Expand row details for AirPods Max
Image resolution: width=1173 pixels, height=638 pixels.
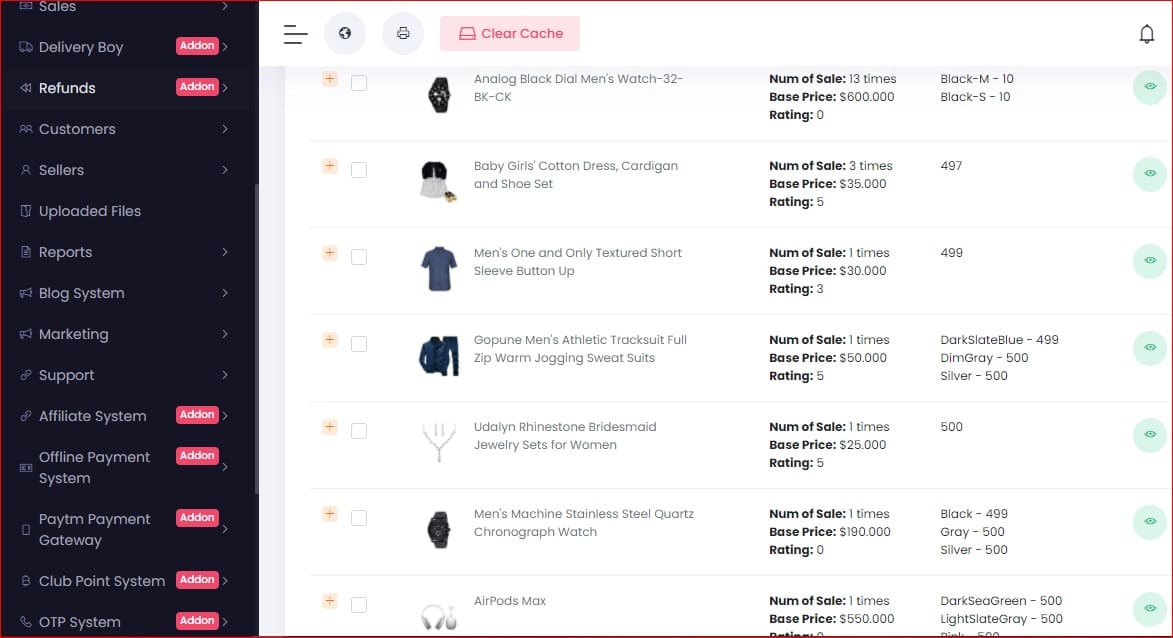[x=330, y=601]
